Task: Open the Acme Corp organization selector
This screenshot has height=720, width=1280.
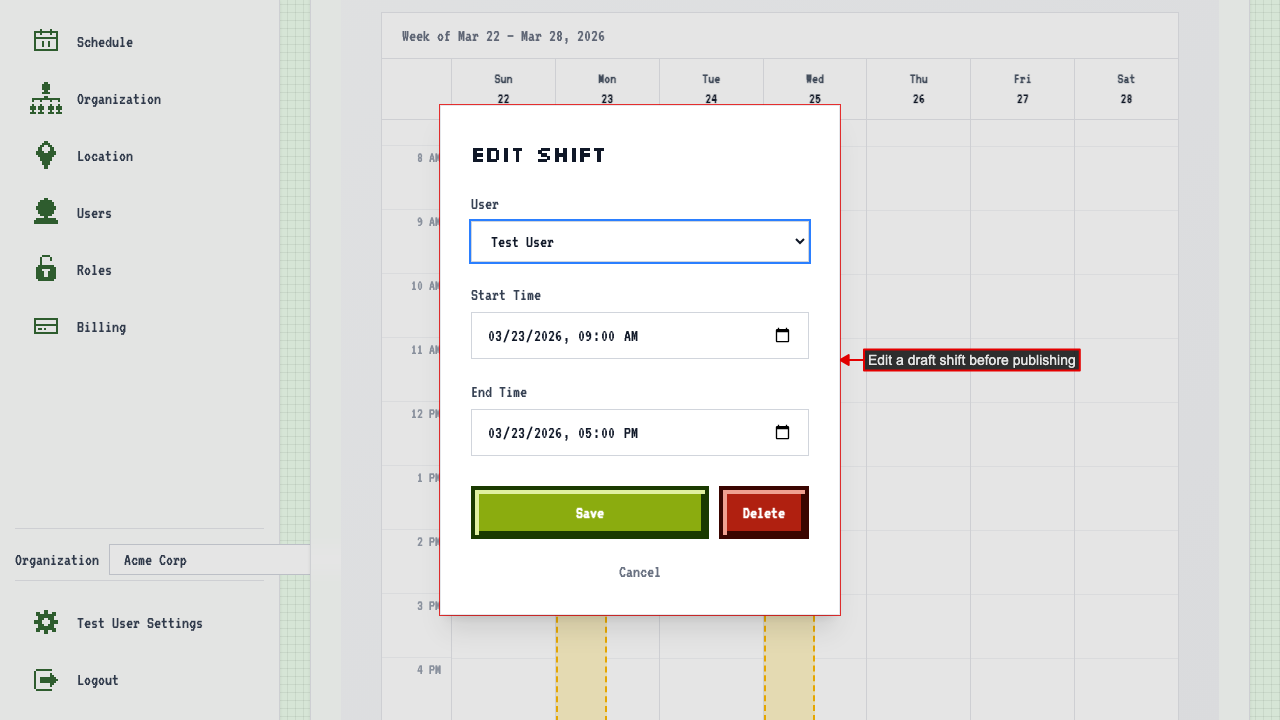Action: coord(209,559)
